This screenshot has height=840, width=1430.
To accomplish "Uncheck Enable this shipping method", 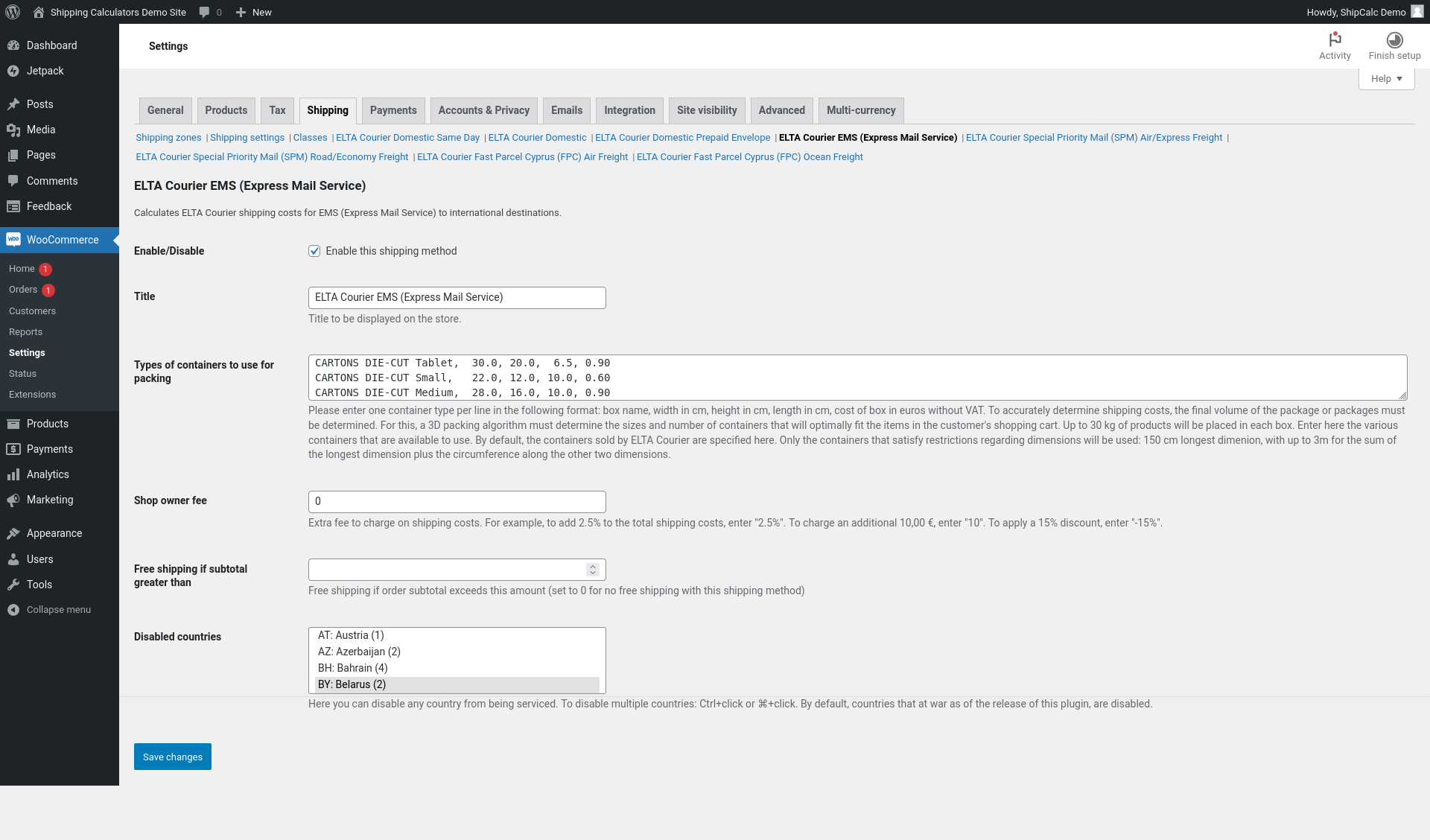I will pyautogui.click(x=314, y=251).
